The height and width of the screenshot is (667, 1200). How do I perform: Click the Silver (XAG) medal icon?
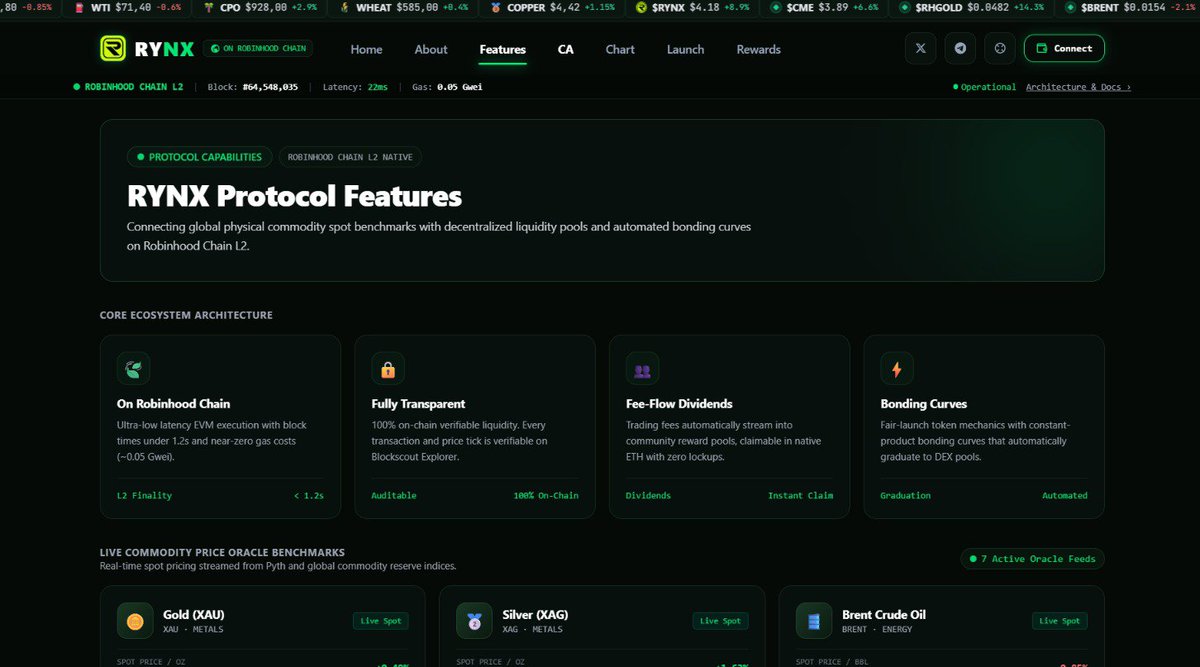coord(475,621)
